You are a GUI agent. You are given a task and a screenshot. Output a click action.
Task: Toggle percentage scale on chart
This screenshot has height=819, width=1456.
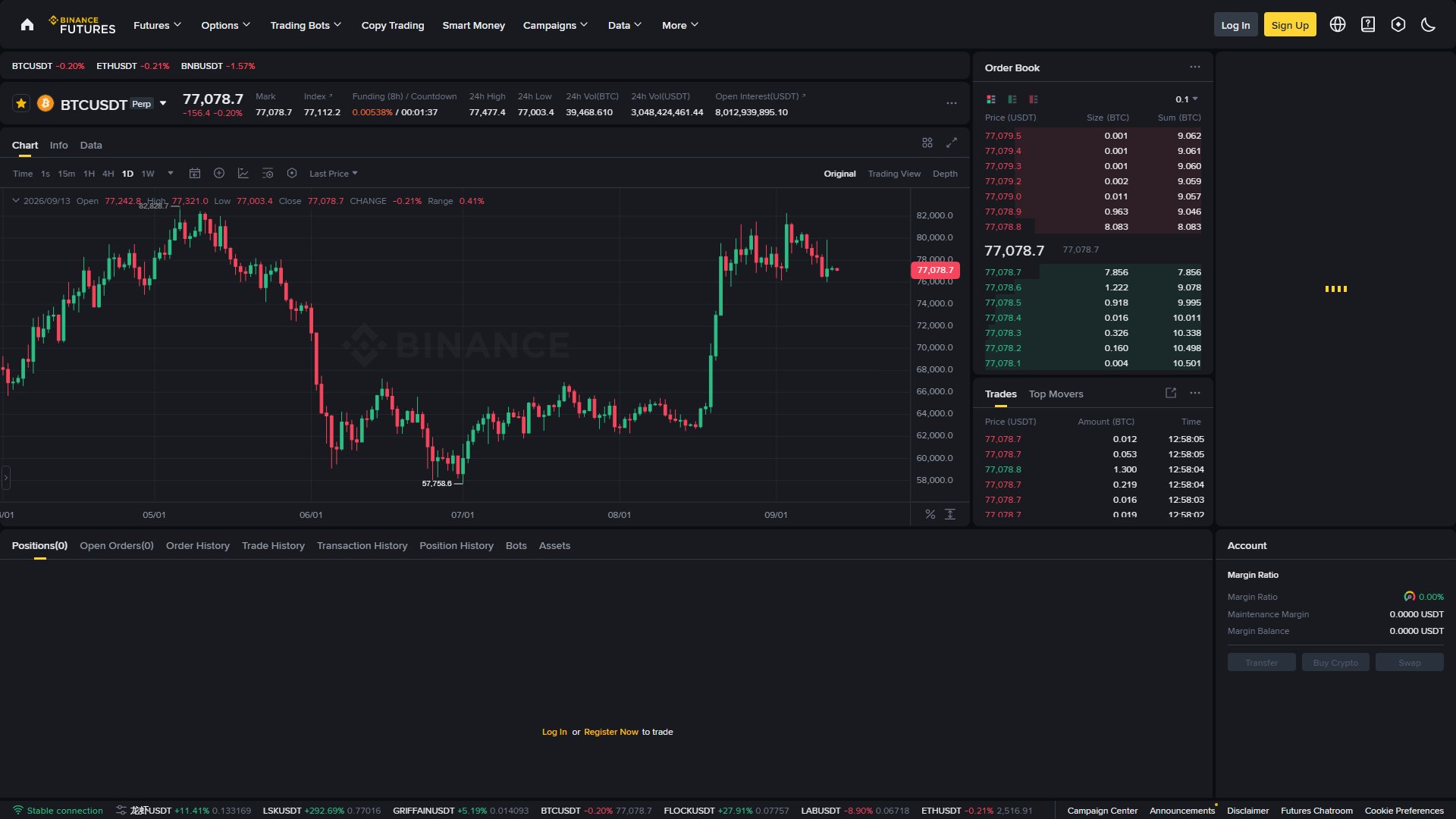(930, 514)
